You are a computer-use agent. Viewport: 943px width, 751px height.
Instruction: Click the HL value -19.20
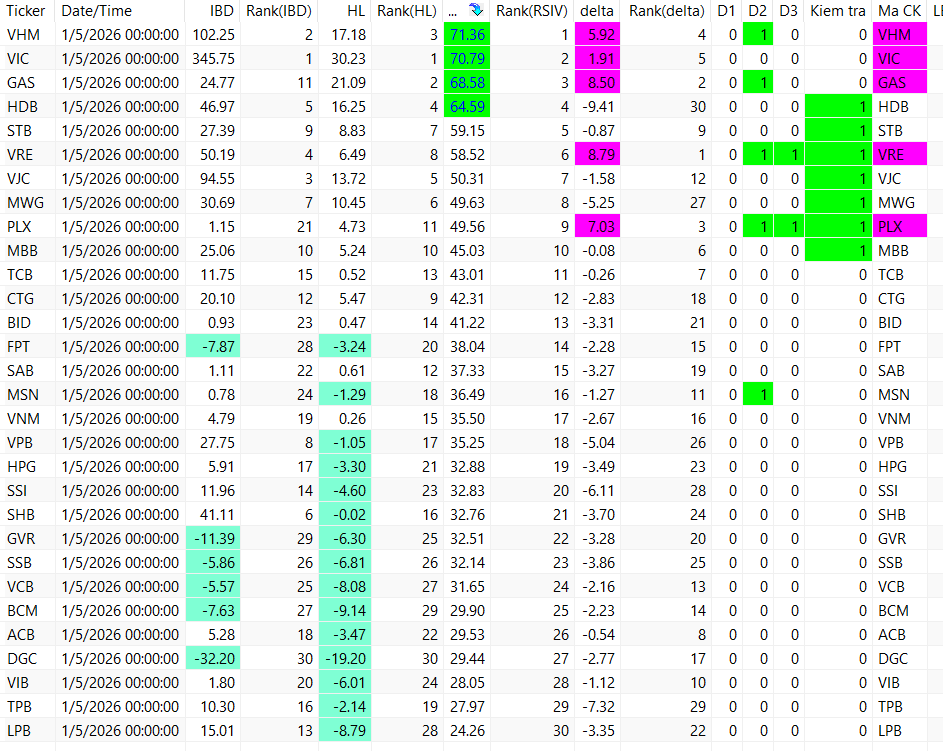[x=345, y=659]
